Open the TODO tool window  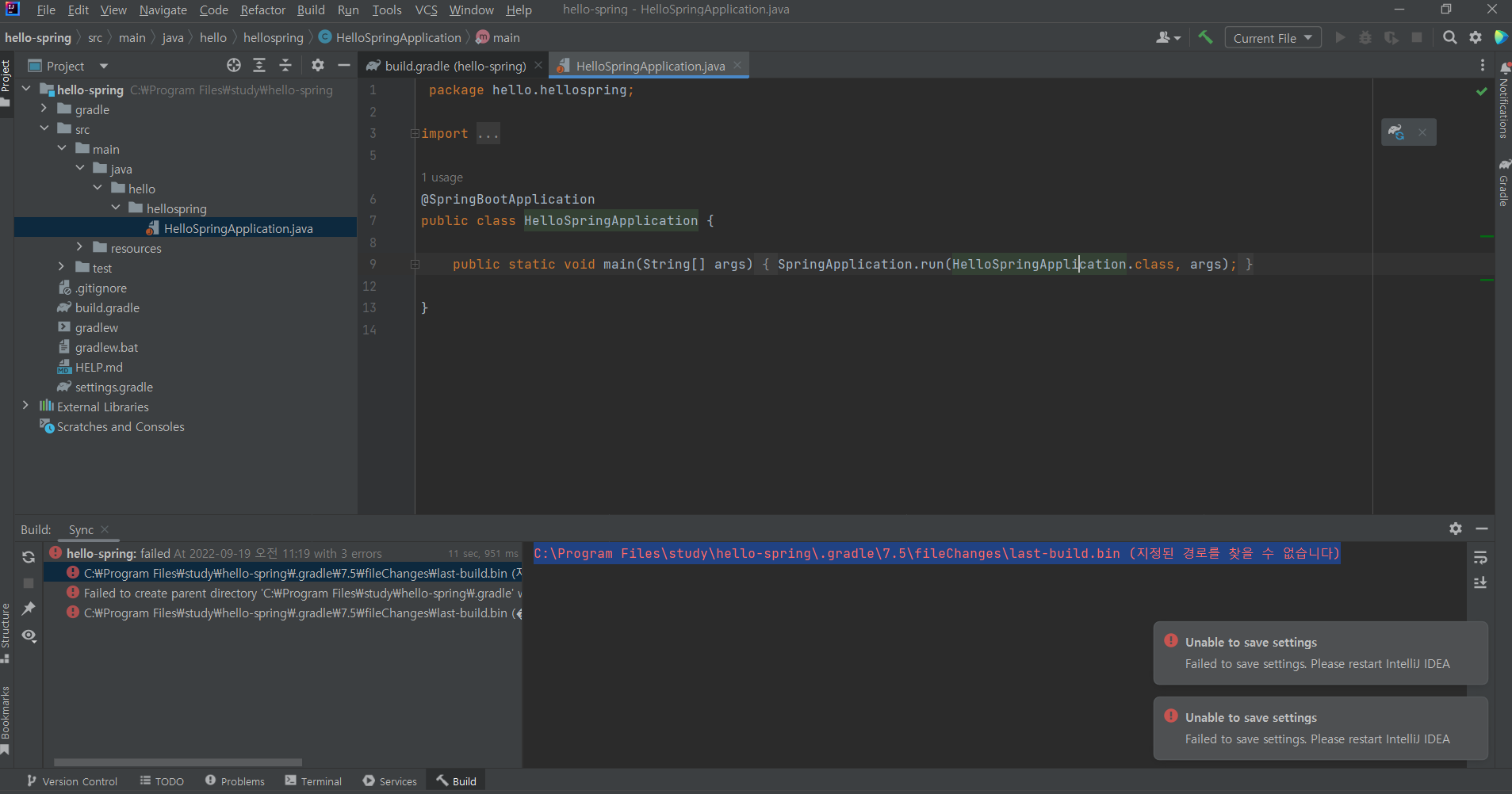pos(162,781)
